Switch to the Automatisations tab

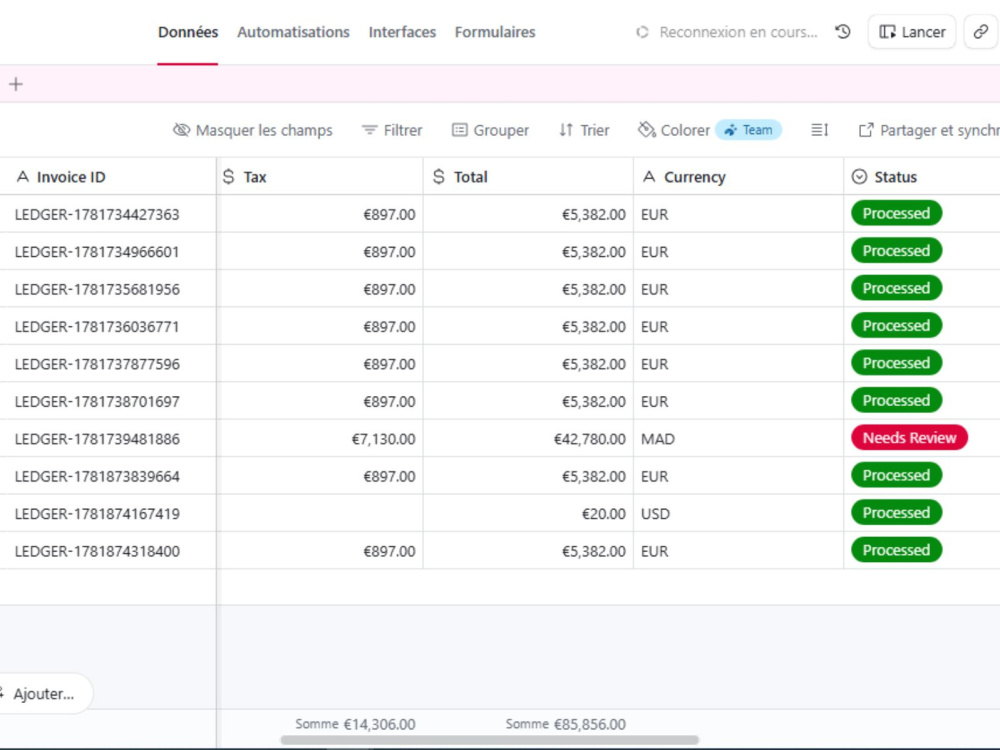tap(293, 32)
